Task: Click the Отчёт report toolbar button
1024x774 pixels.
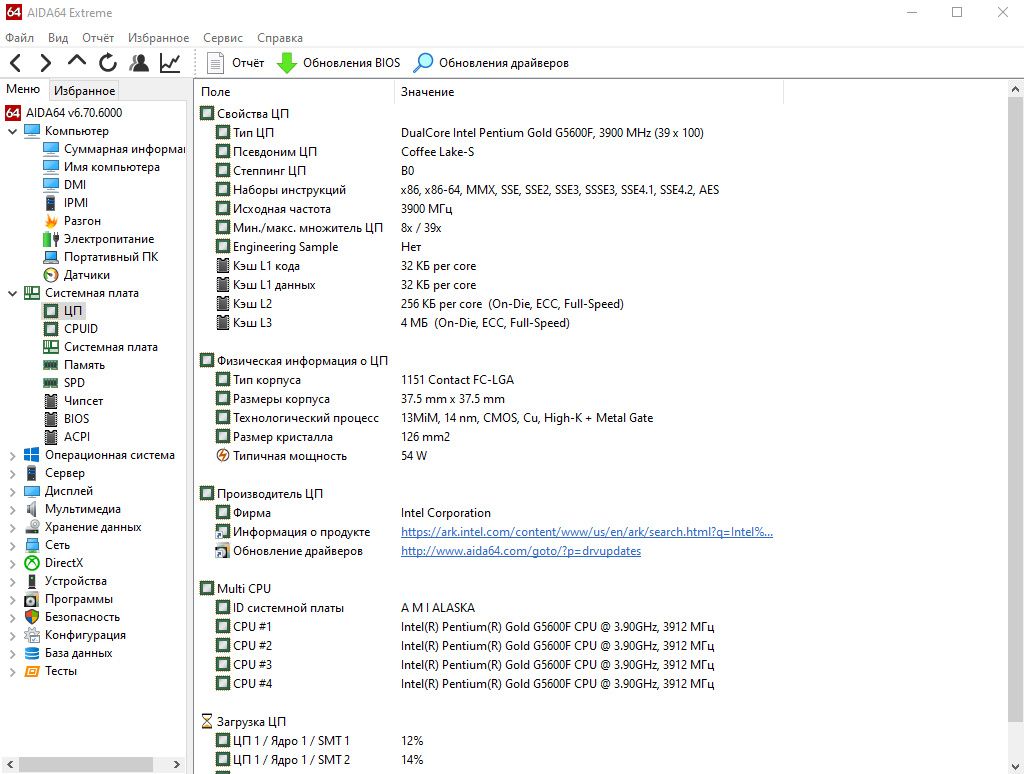Action: [235, 63]
